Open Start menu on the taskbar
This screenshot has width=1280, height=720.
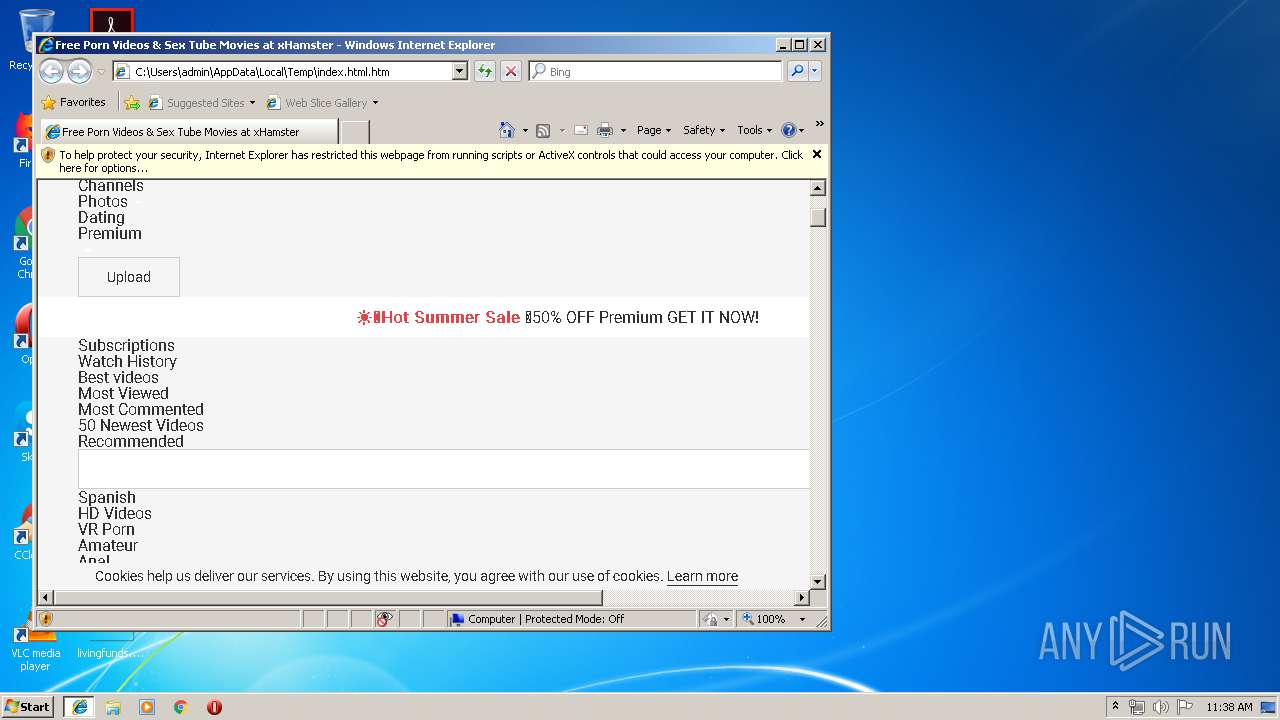click(x=28, y=706)
